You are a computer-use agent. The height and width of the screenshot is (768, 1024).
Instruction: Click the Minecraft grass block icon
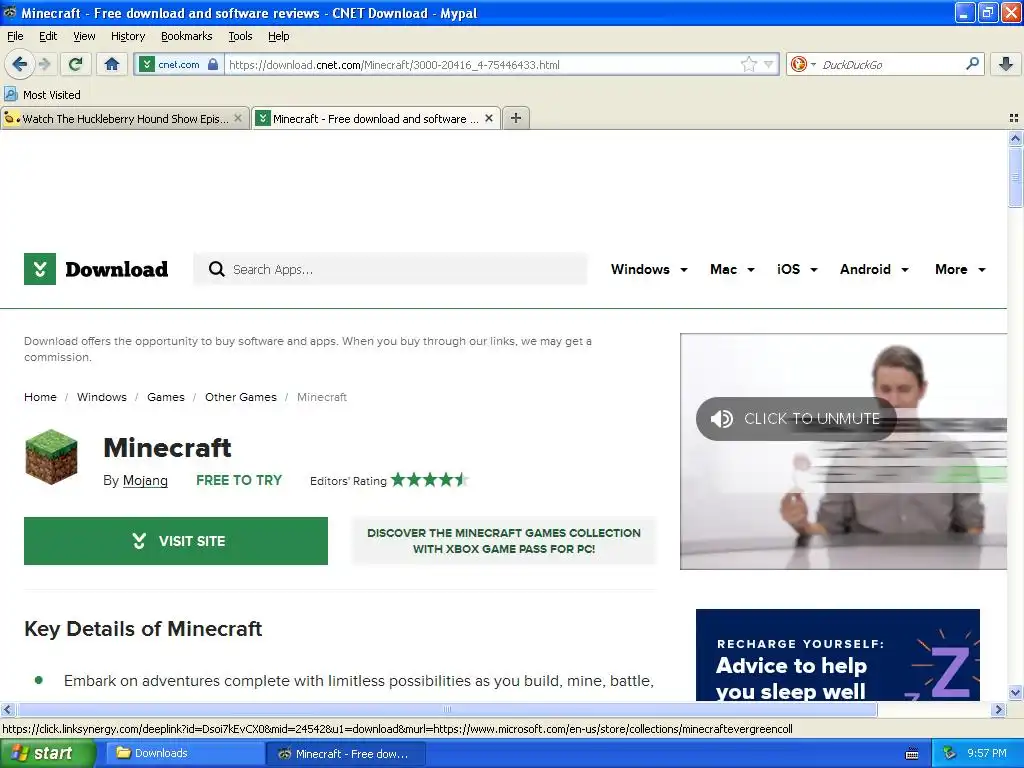(x=51, y=456)
